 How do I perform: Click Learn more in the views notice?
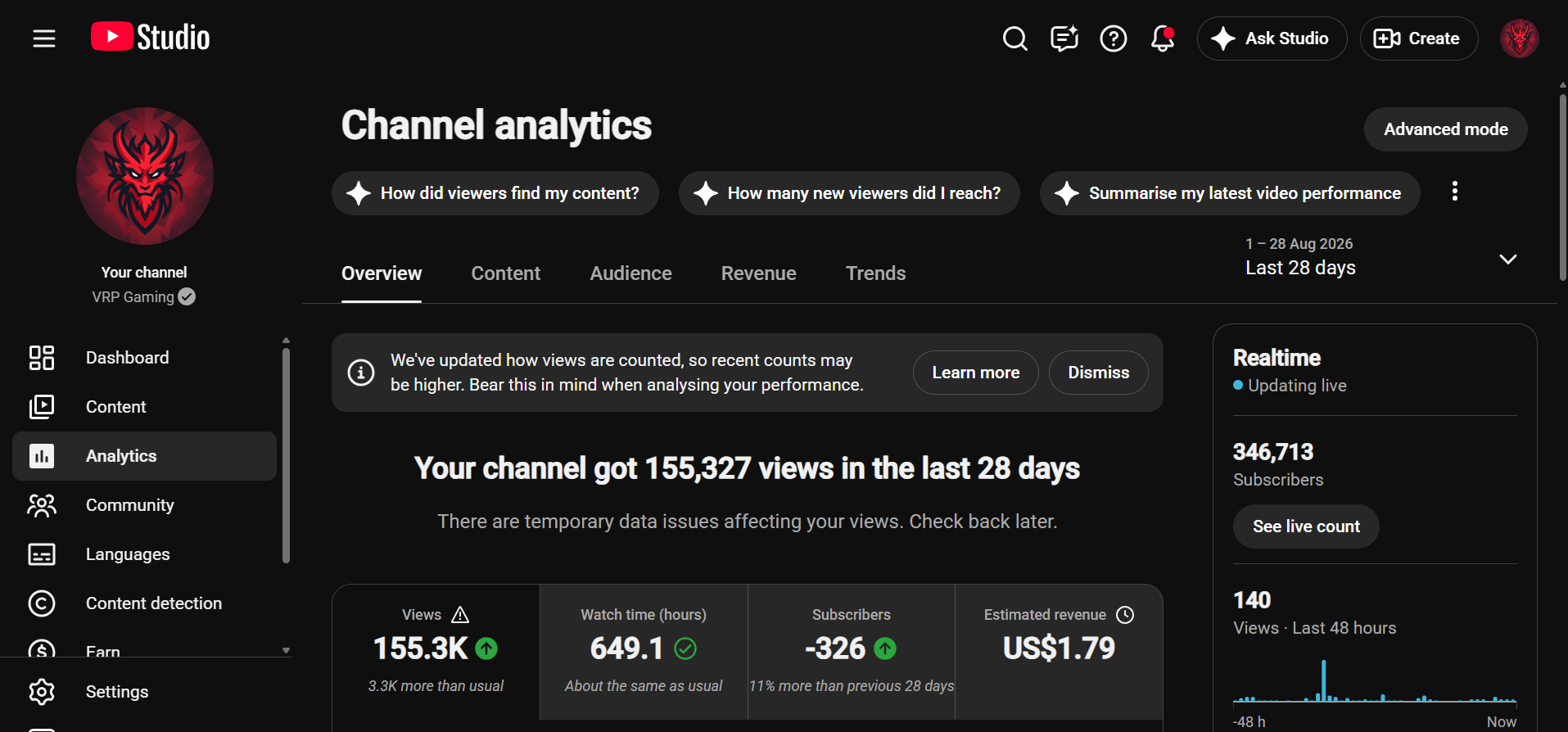976,373
